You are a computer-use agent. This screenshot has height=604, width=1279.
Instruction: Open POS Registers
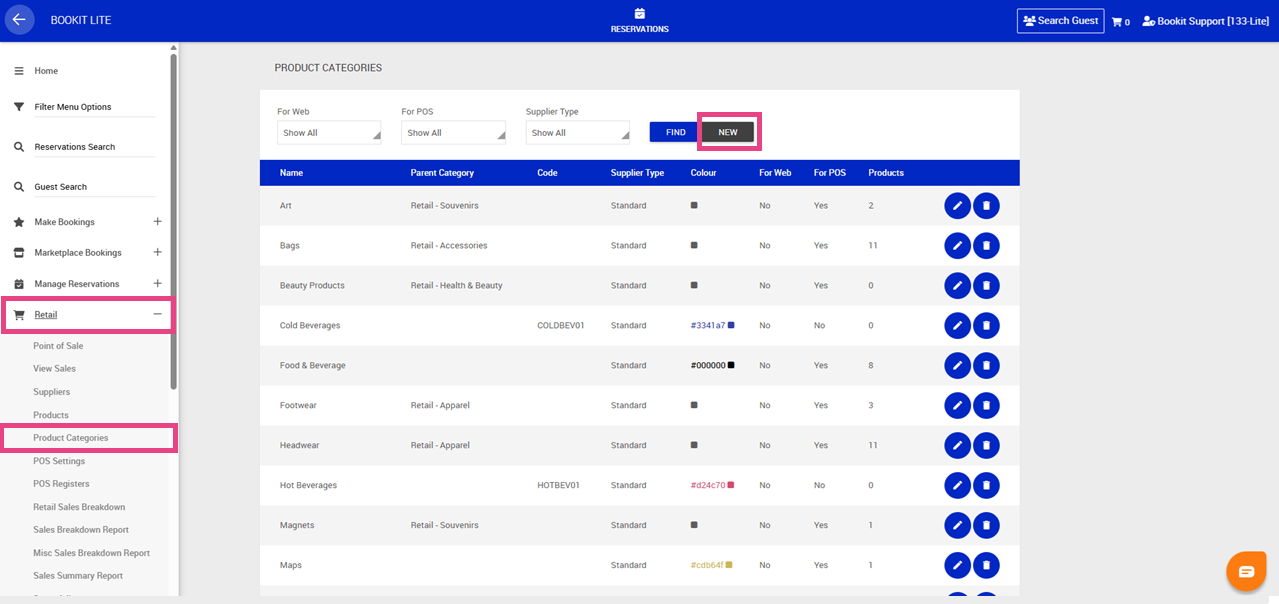coord(61,484)
